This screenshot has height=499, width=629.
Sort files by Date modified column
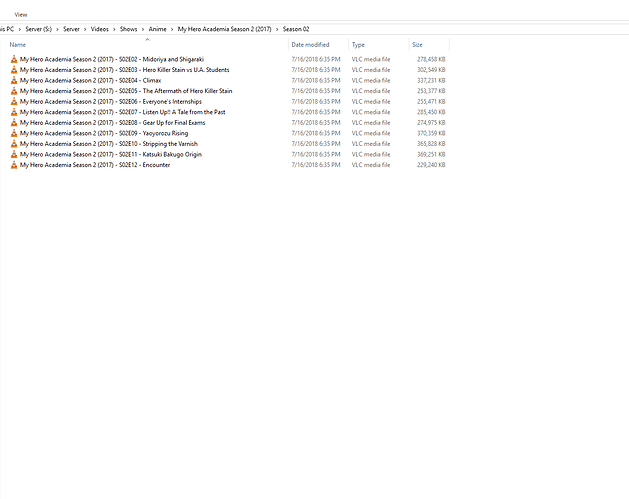pos(310,45)
